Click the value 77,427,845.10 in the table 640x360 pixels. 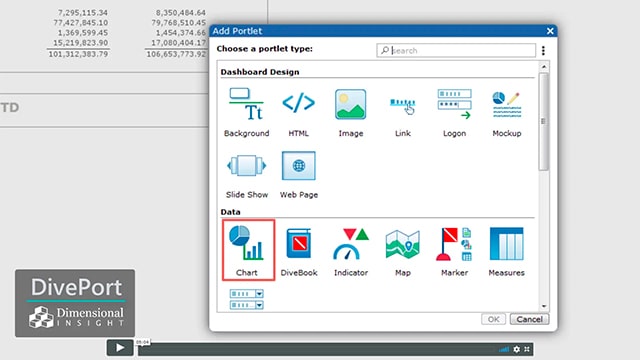point(81,22)
